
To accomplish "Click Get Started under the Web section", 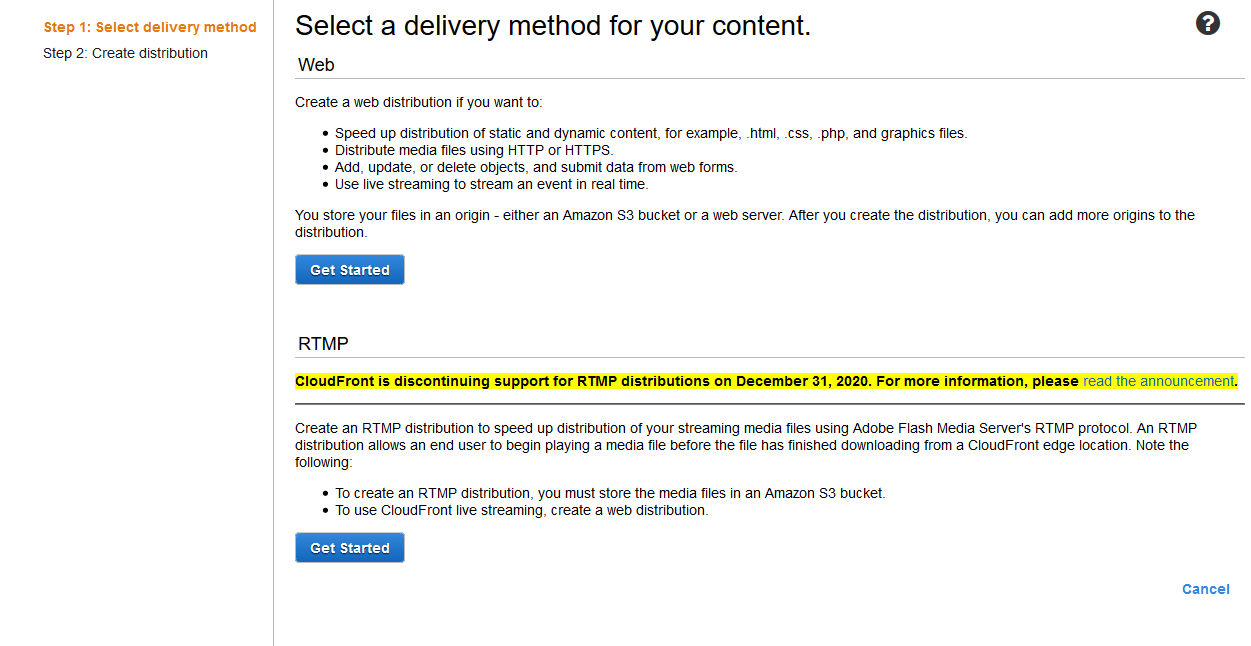I will pos(350,270).
